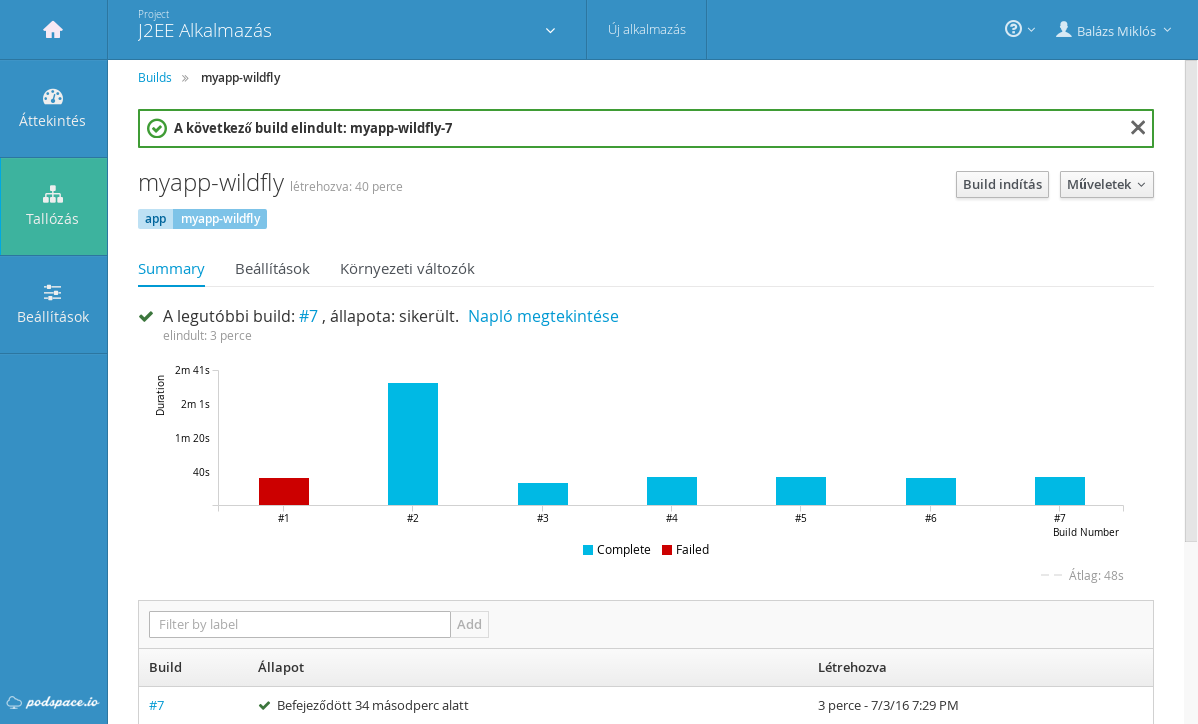Open the Balázs Miklós user menu

click(1113, 31)
